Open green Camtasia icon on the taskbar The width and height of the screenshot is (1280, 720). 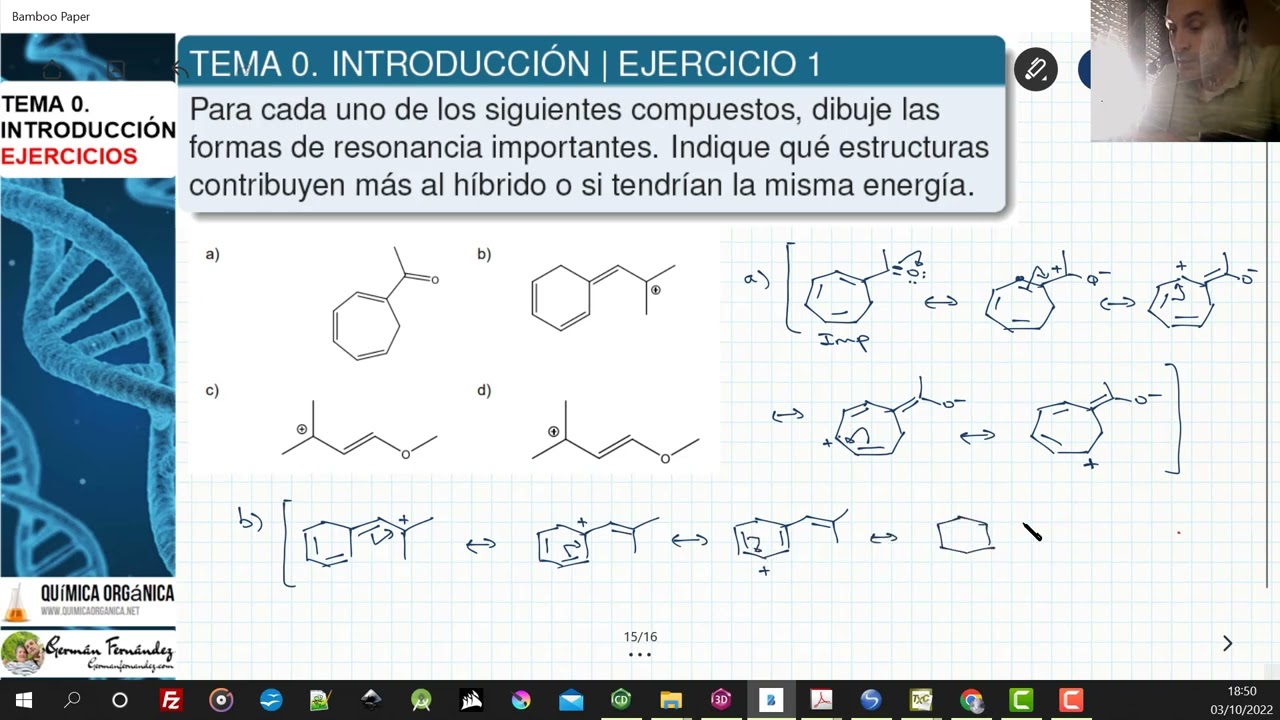coord(1021,700)
